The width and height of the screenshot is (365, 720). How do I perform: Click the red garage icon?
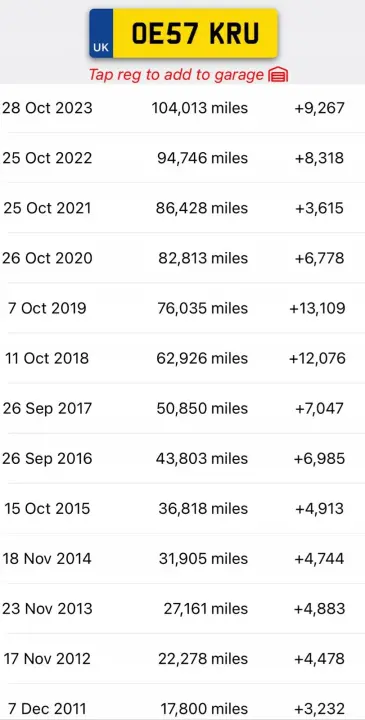(x=279, y=74)
